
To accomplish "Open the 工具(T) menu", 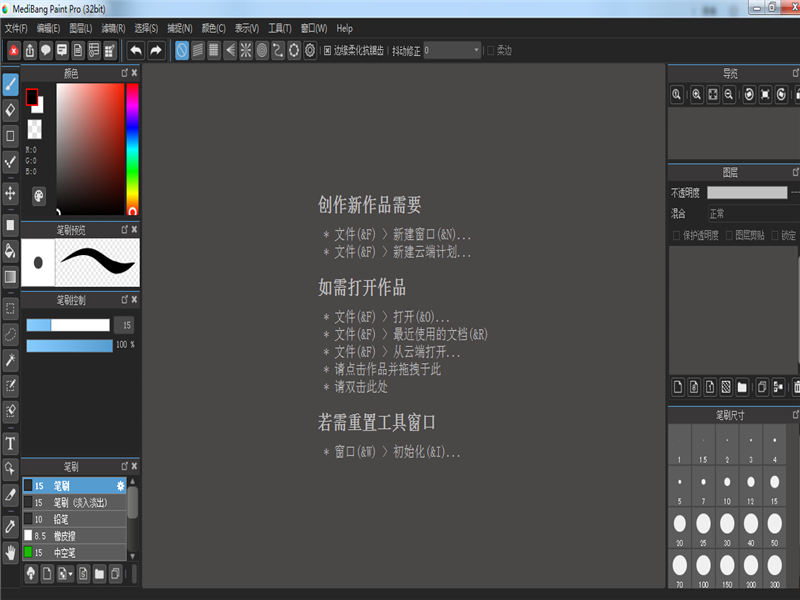I will (x=280, y=29).
